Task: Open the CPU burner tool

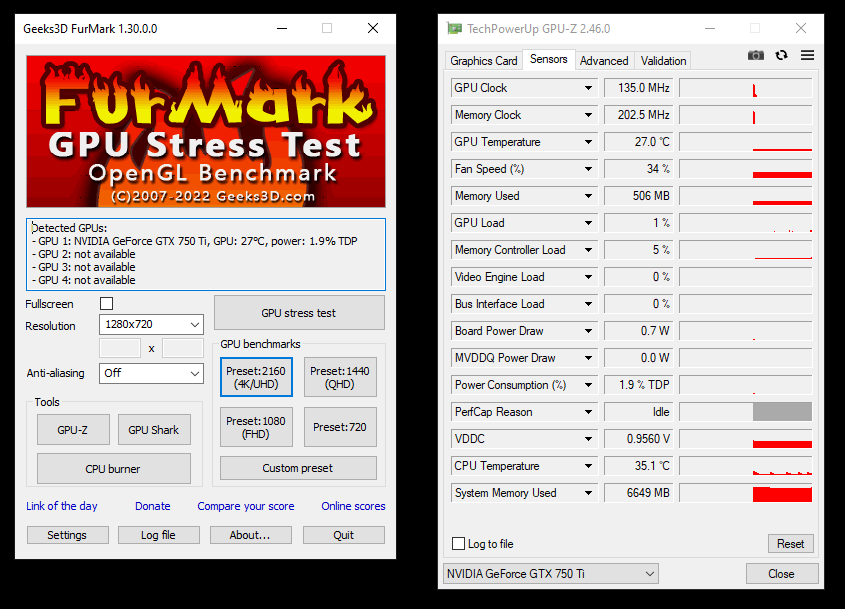Action: 113,468
